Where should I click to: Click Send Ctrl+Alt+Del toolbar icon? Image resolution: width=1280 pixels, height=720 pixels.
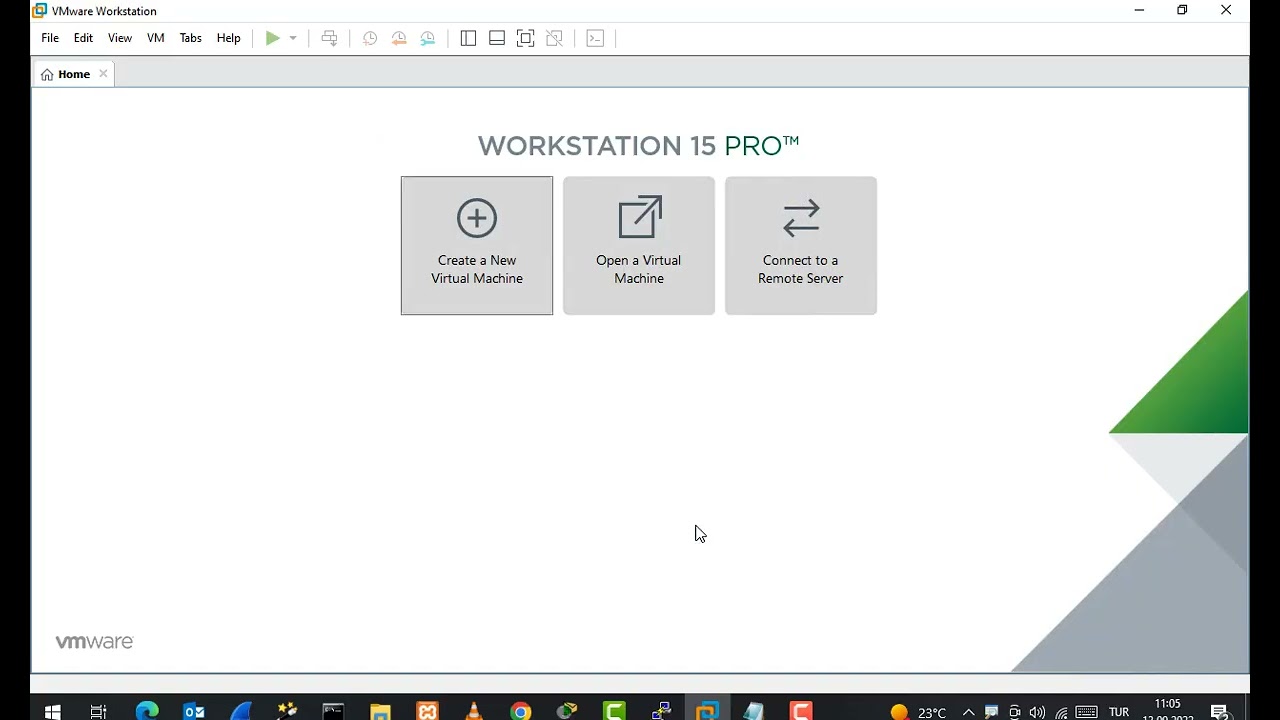pos(329,38)
